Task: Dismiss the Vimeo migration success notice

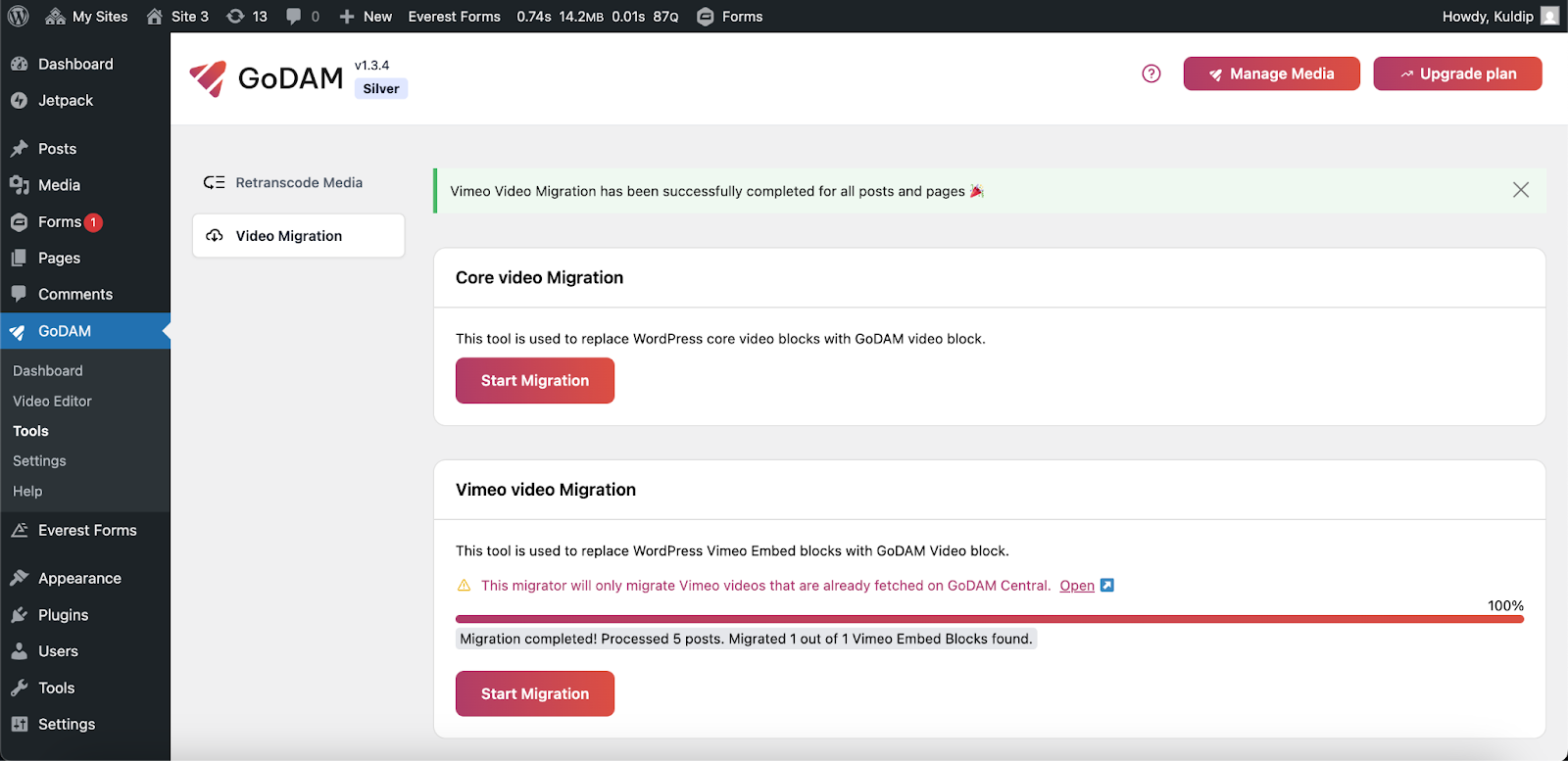Action: click(x=1520, y=190)
